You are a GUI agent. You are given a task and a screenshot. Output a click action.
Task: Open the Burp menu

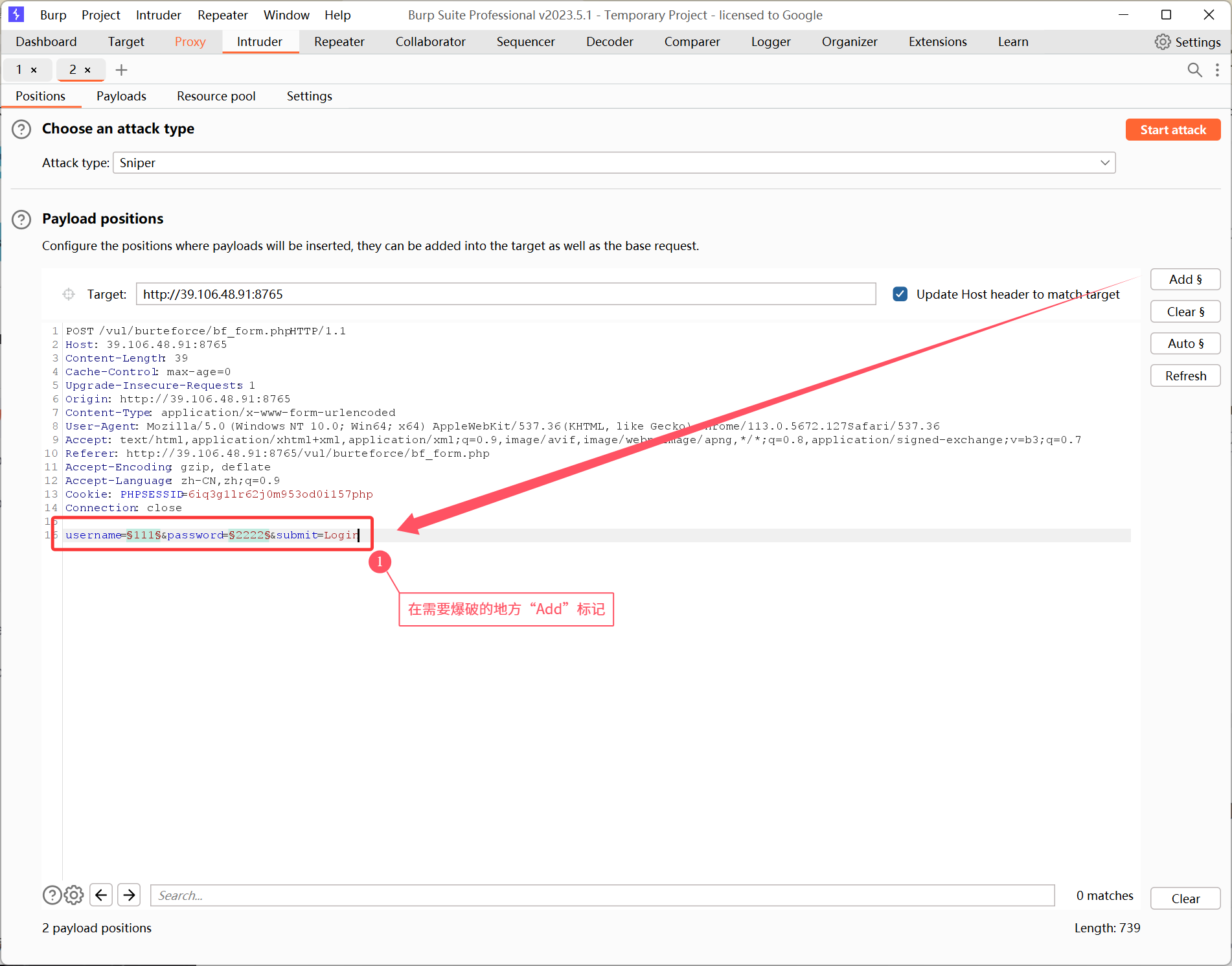(53, 15)
